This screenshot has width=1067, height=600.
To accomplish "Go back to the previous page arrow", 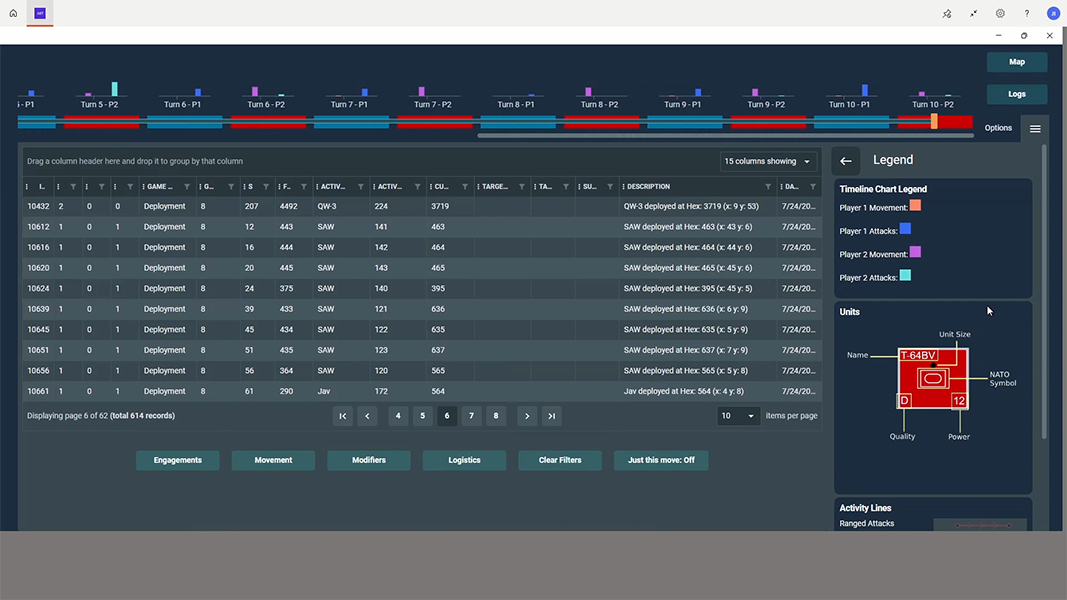I will click(368, 416).
